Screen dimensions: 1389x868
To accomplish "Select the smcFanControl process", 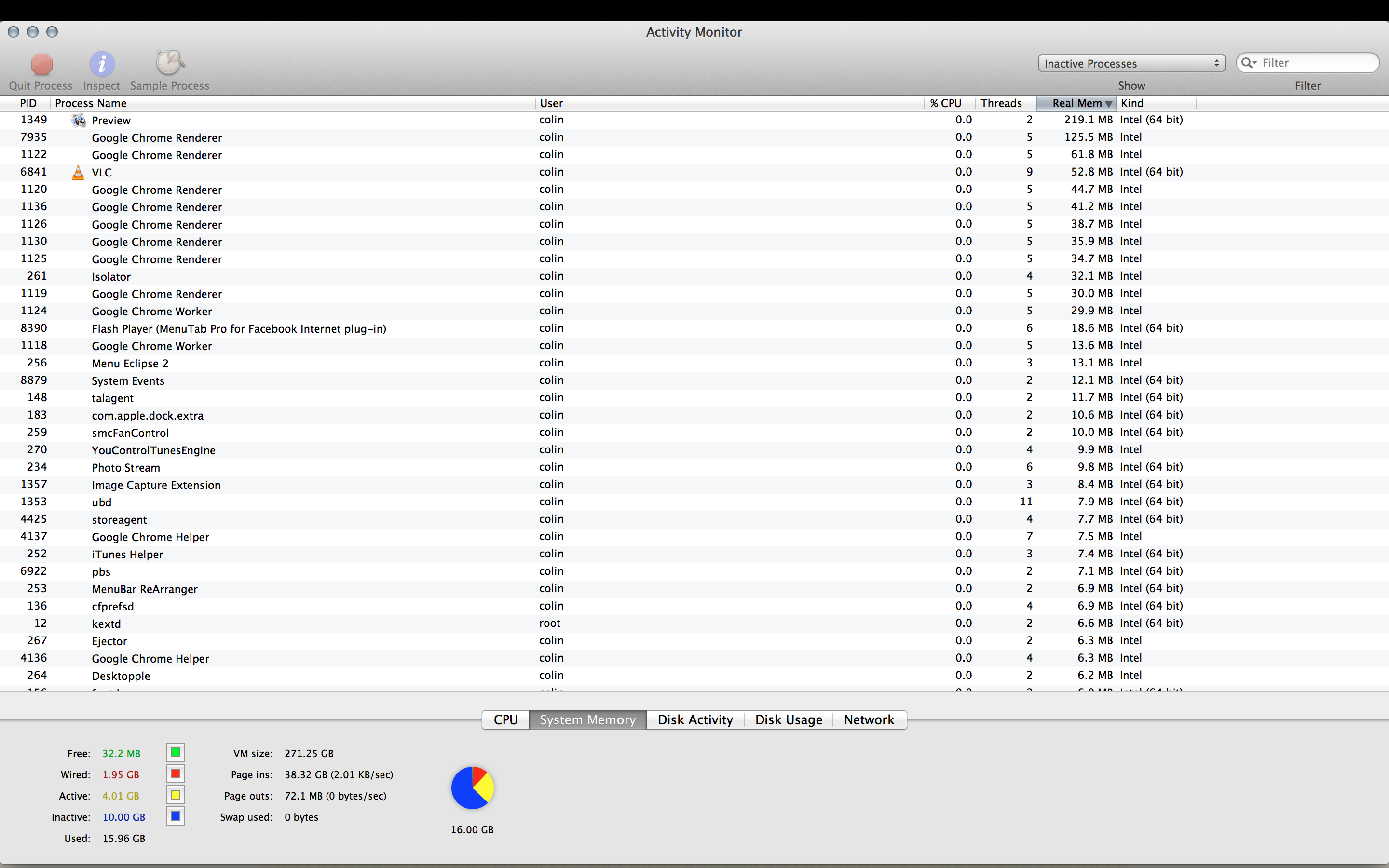I will point(694,432).
